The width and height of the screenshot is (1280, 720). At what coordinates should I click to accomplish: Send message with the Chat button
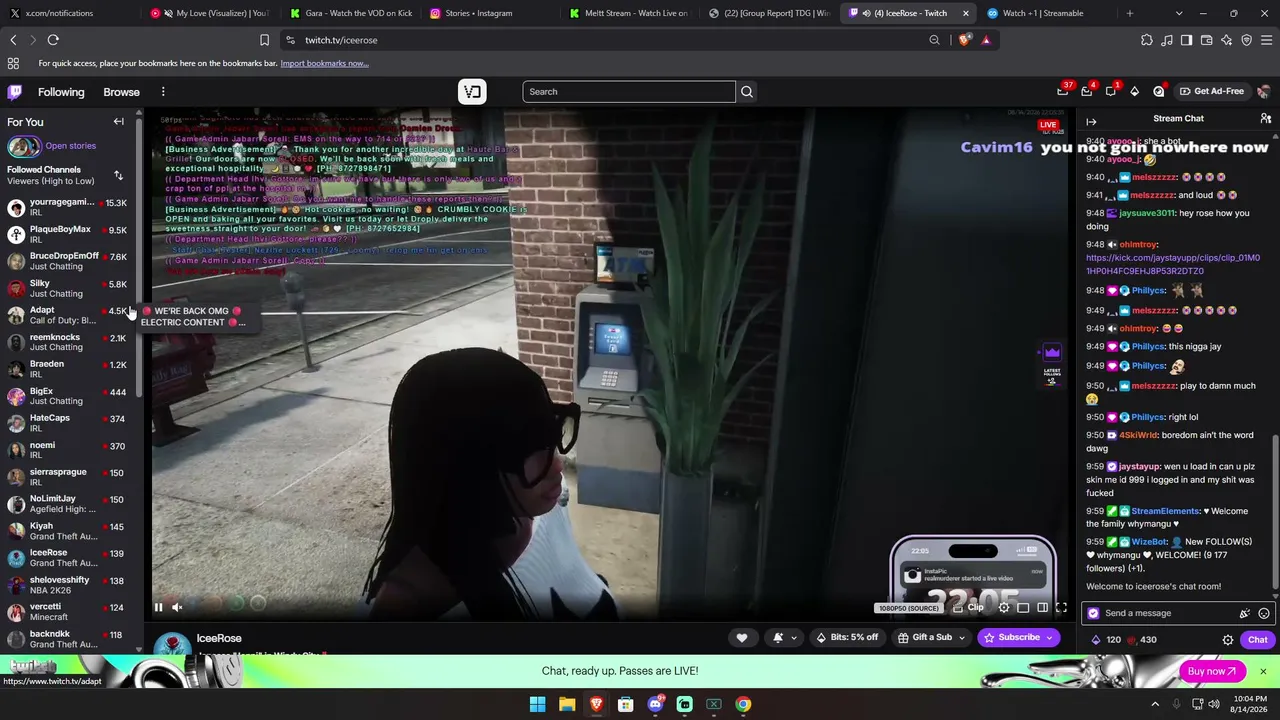tap(1257, 640)
